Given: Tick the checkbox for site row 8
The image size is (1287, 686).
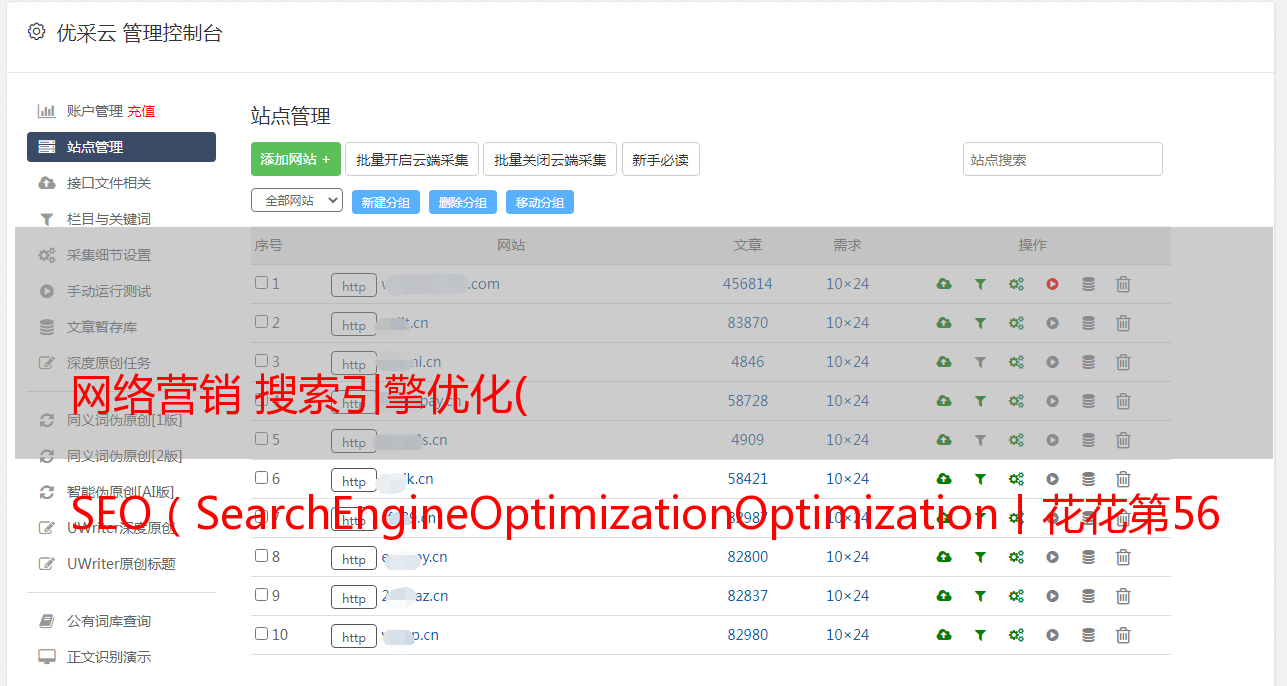Looking at the screenshot, I should pos(261,556).
